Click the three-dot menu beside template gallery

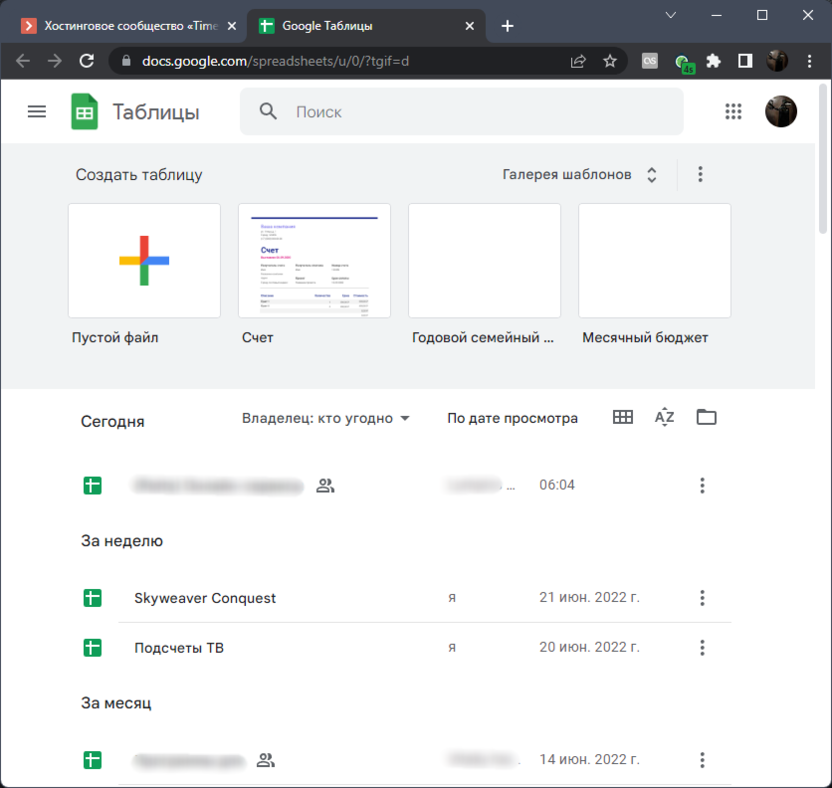(x=700, y=175)
